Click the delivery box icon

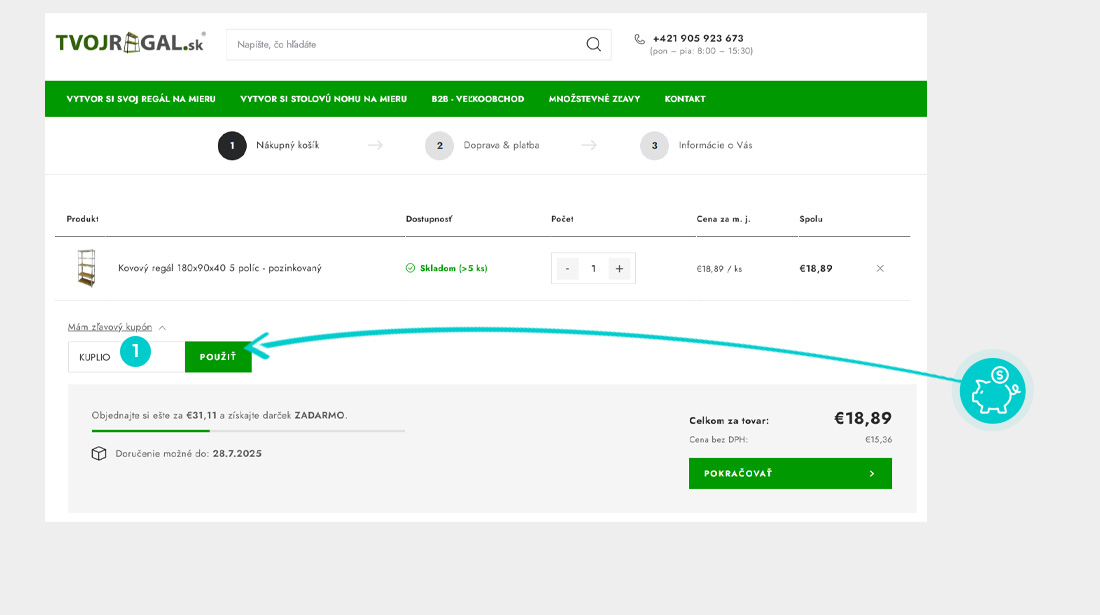99,453
